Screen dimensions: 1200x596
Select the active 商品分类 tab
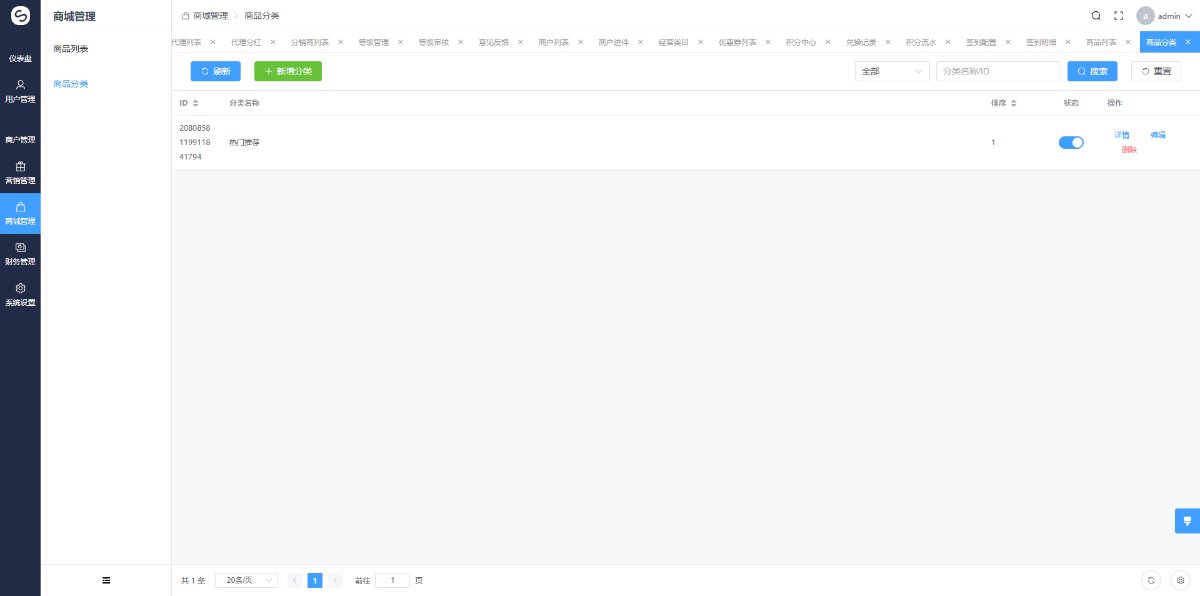1161,42
